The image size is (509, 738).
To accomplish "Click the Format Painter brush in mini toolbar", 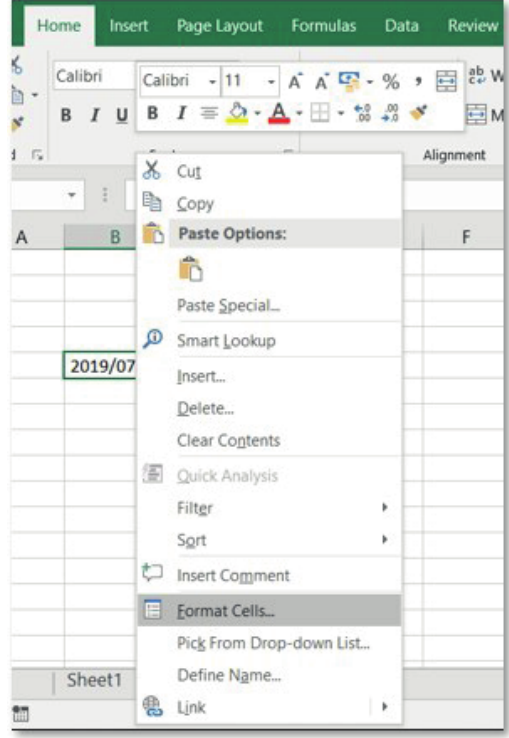I will [x=418, y=112].
